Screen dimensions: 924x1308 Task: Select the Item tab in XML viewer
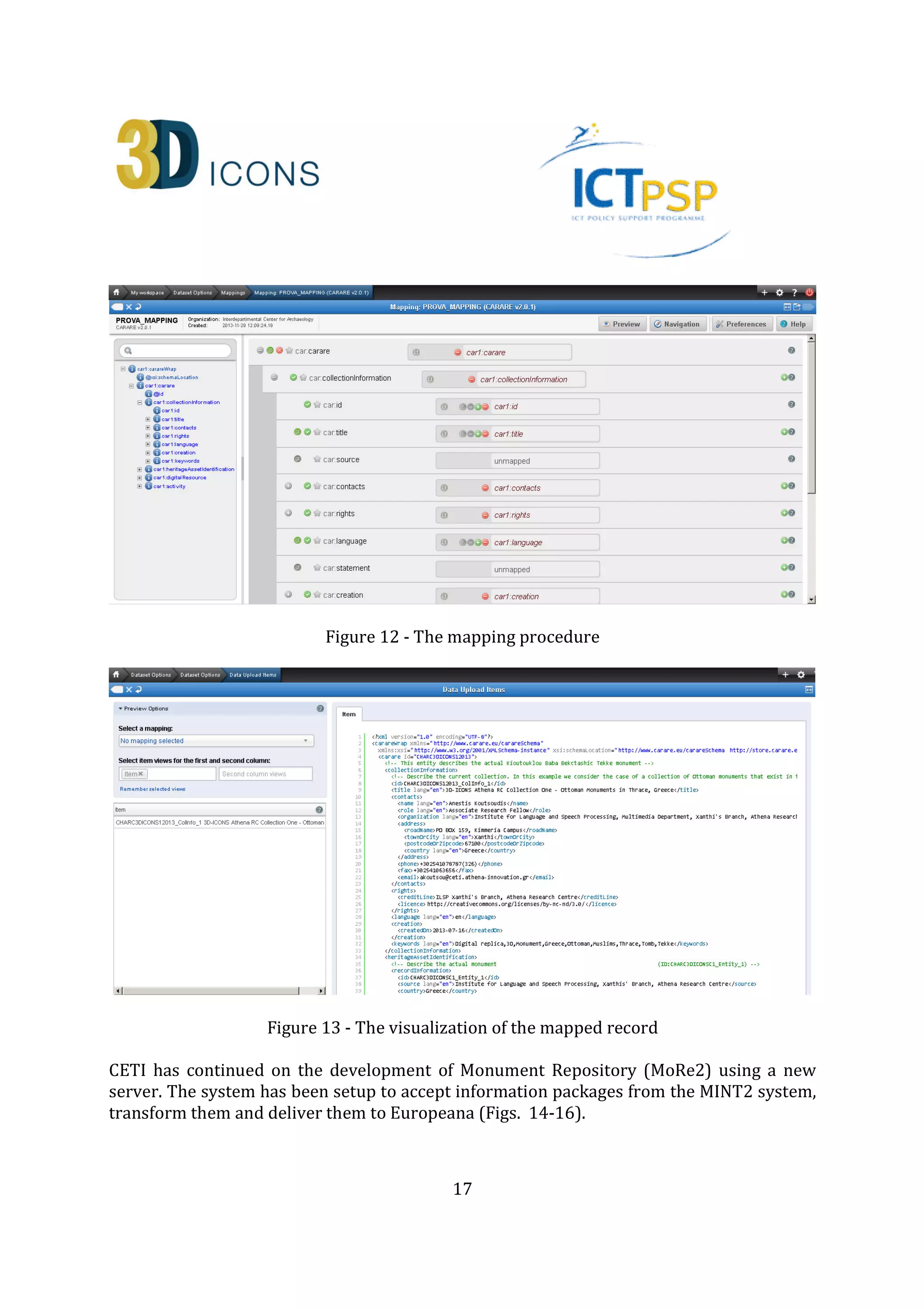tap(348, 714)
